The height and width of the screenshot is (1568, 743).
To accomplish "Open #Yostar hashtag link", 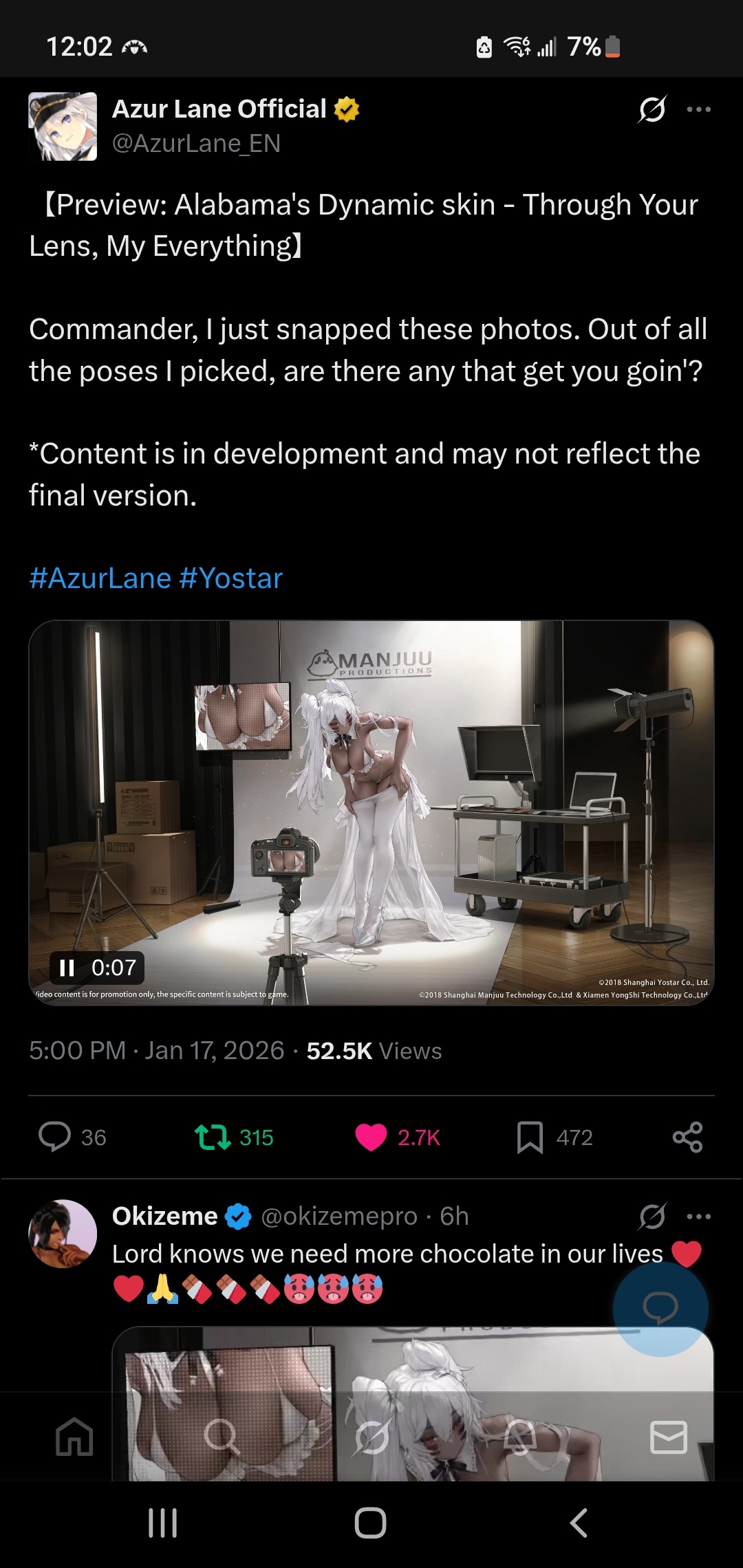I will (230, 578).
